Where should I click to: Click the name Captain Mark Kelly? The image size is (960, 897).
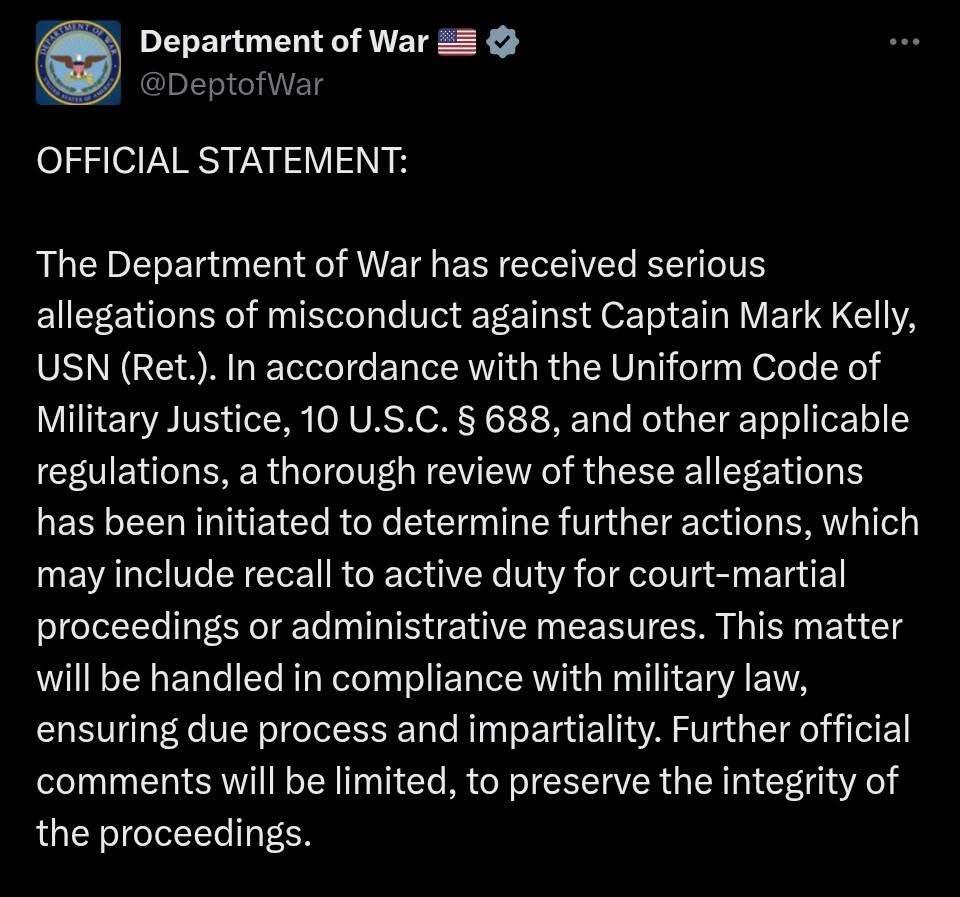(759, 316)
